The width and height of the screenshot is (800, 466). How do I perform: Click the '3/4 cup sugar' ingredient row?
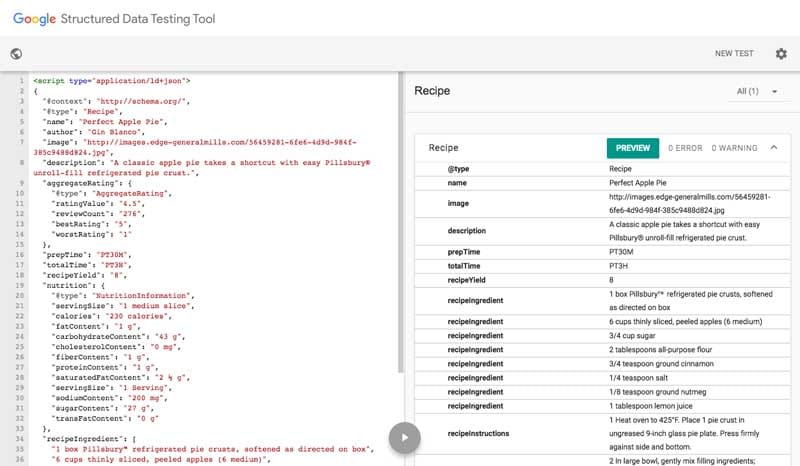[x=602, y=336]
